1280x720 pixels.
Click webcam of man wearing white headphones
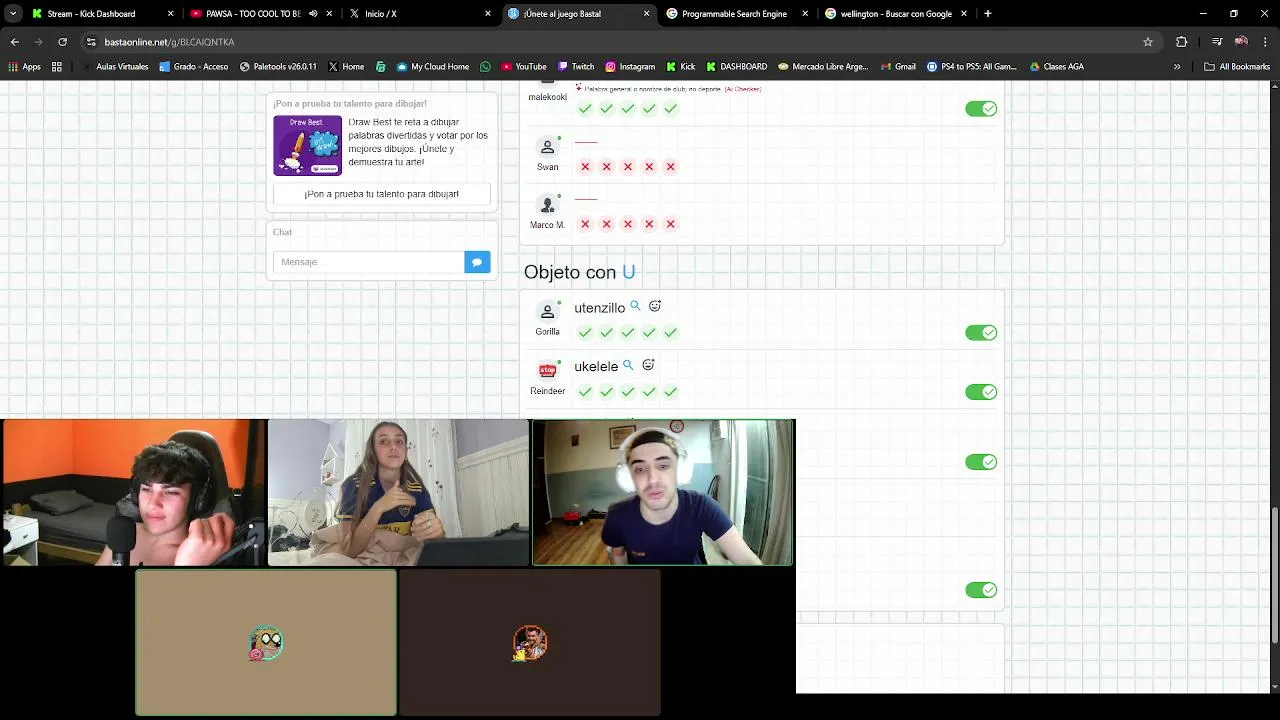(662, 492)
